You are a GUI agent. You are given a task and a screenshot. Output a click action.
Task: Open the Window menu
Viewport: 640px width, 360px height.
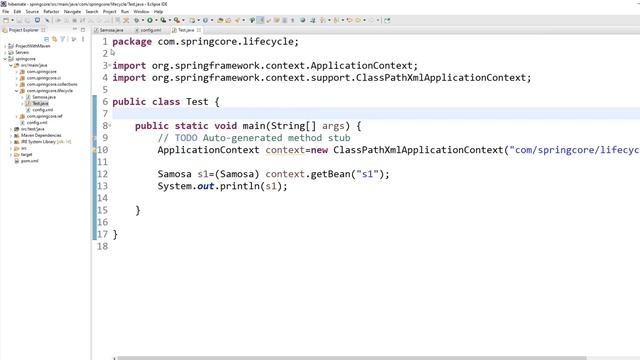pos(141,12)
